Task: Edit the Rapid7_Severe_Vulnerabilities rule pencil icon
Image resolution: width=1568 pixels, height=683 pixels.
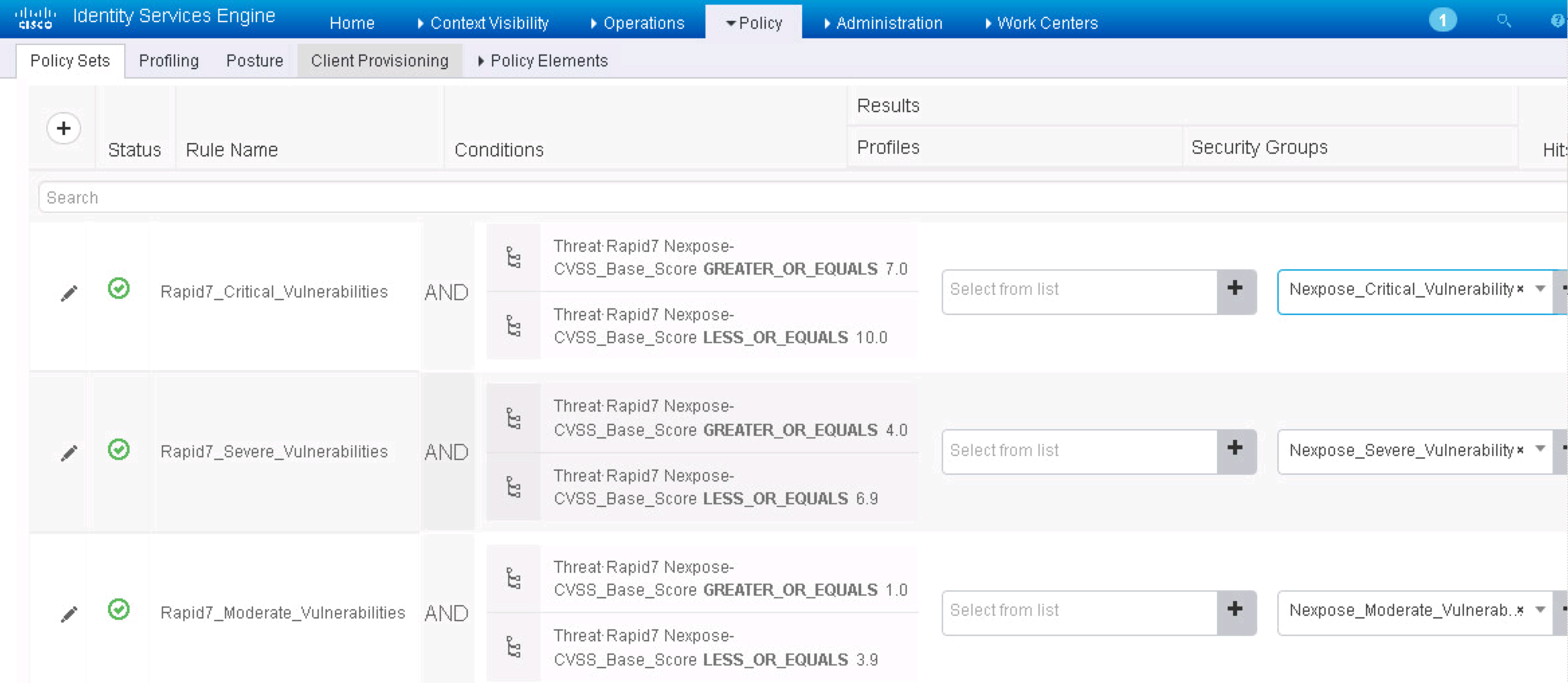Action: (69, 453)
